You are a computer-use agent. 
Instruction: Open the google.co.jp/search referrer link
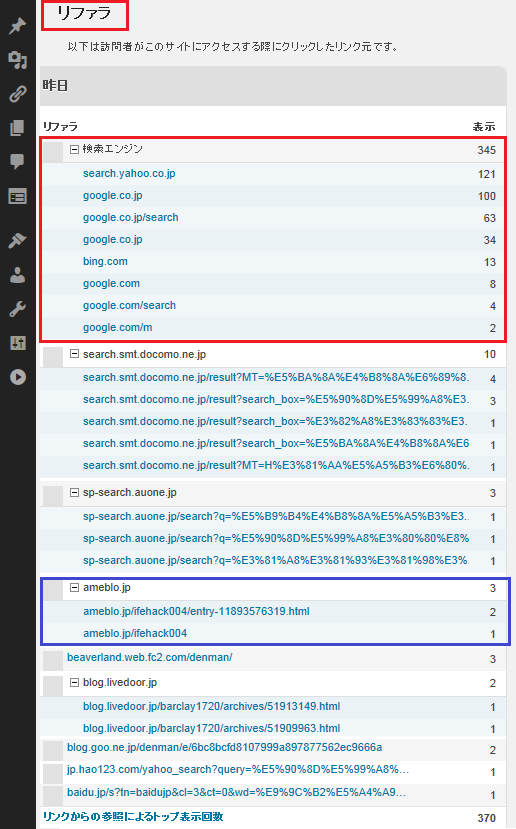(131, 217)
